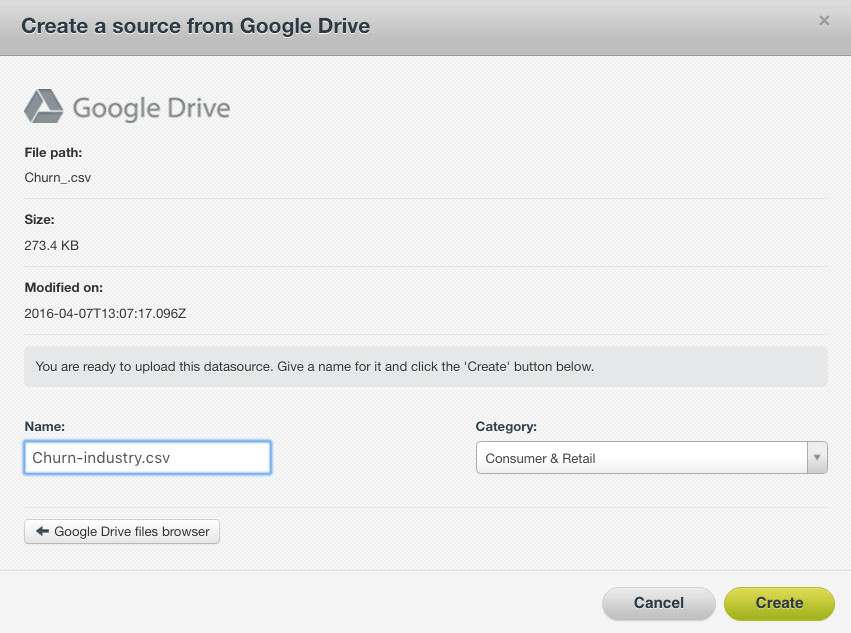This screenshot has width=851, height=633.
Task: Click the dialog title 'Create a source from Google Drive'
Action: tap(195, 26)
